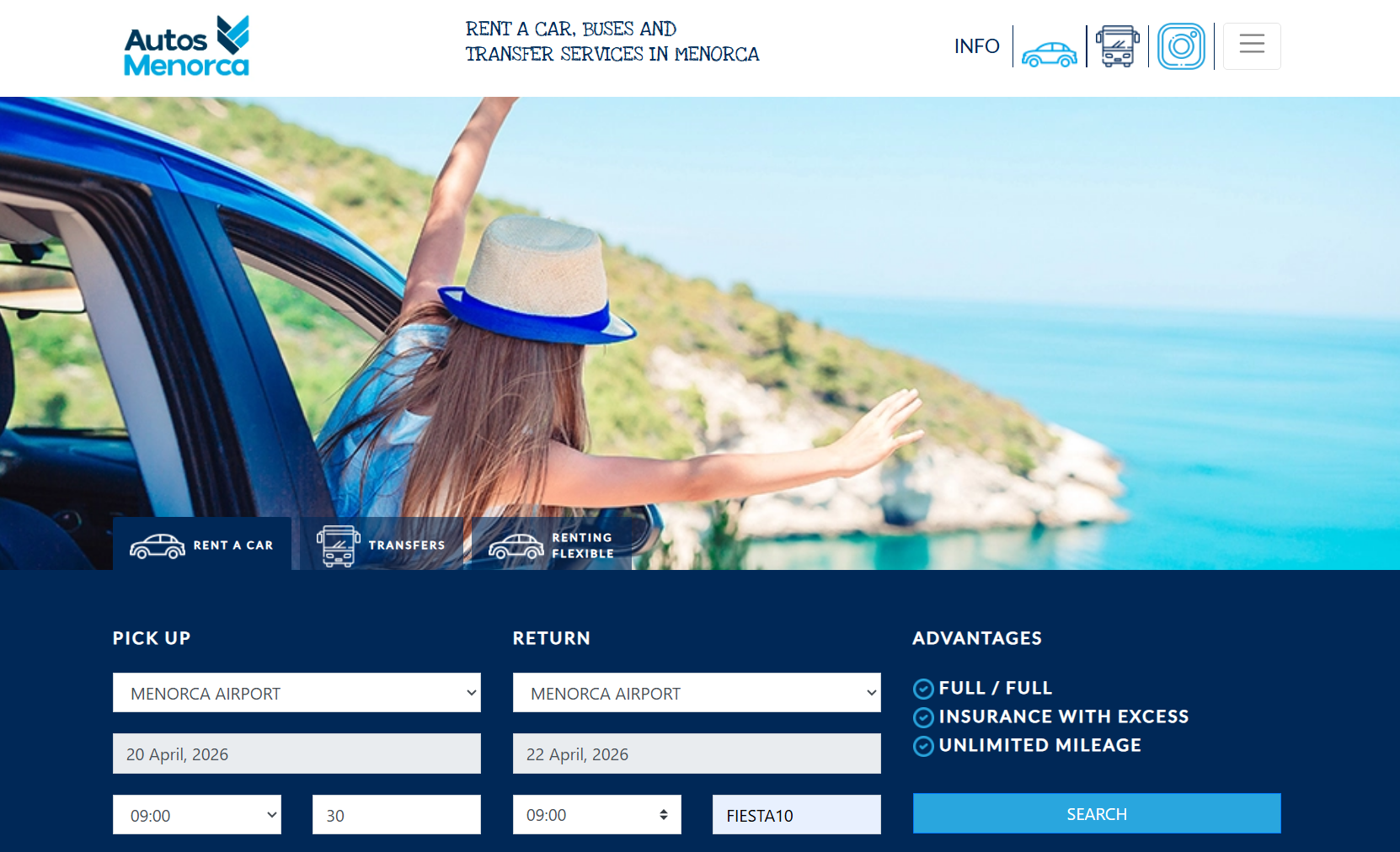Click the FIESTA10 promo code field
The image size is (1400, 852).
pyautogui.click(x=796, y=814)
